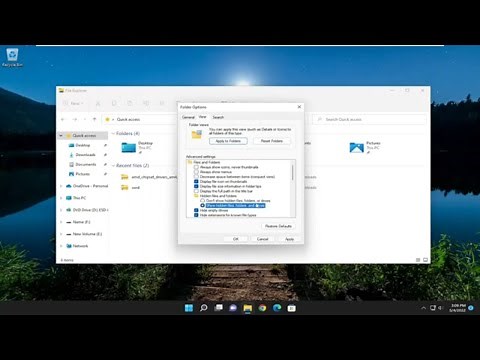The image size is (480, 360).
Task: Collapse the Folders (4) group
Action: tap(113, 133)
